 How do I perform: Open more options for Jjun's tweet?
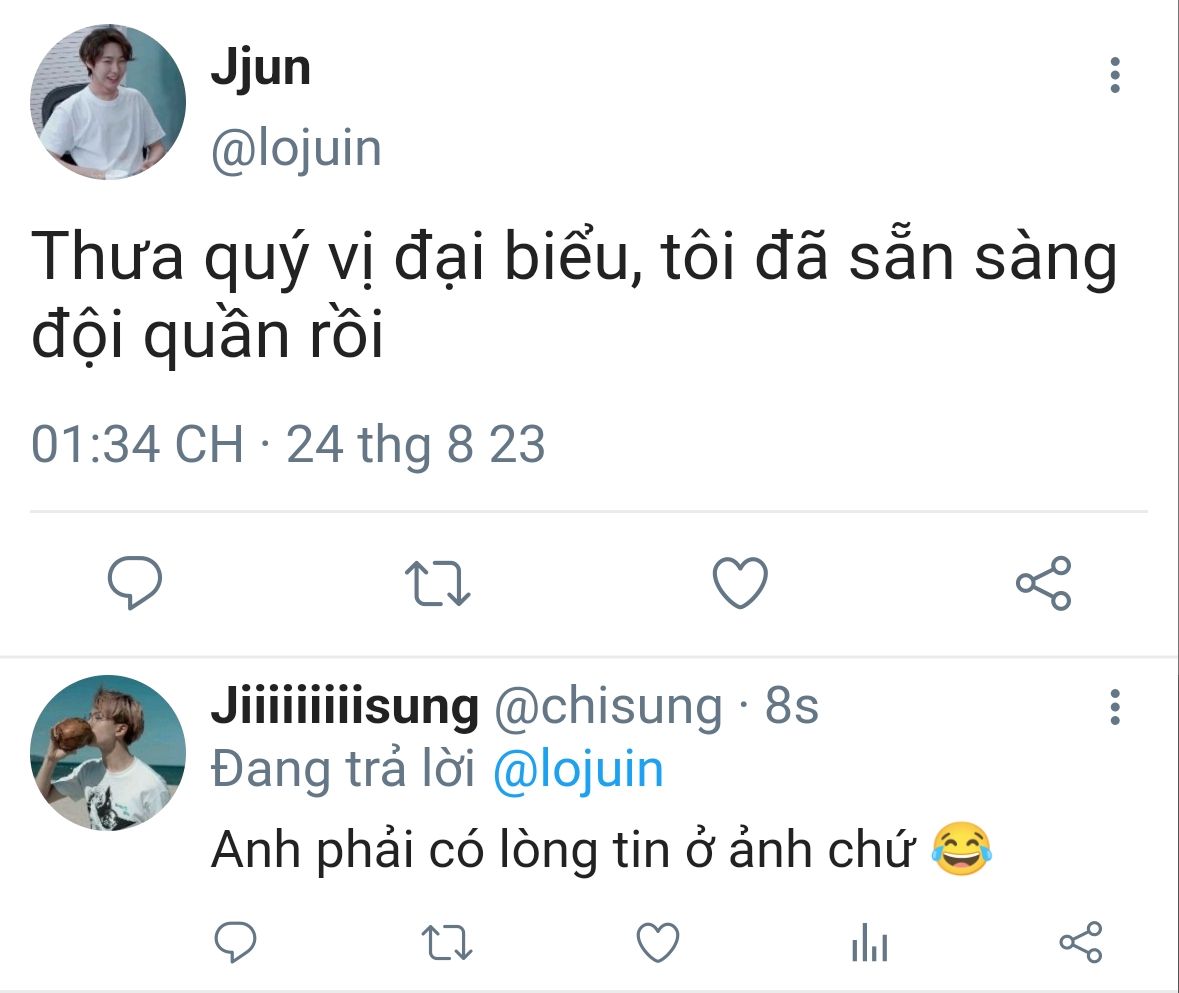click(x=1115, y=76)
